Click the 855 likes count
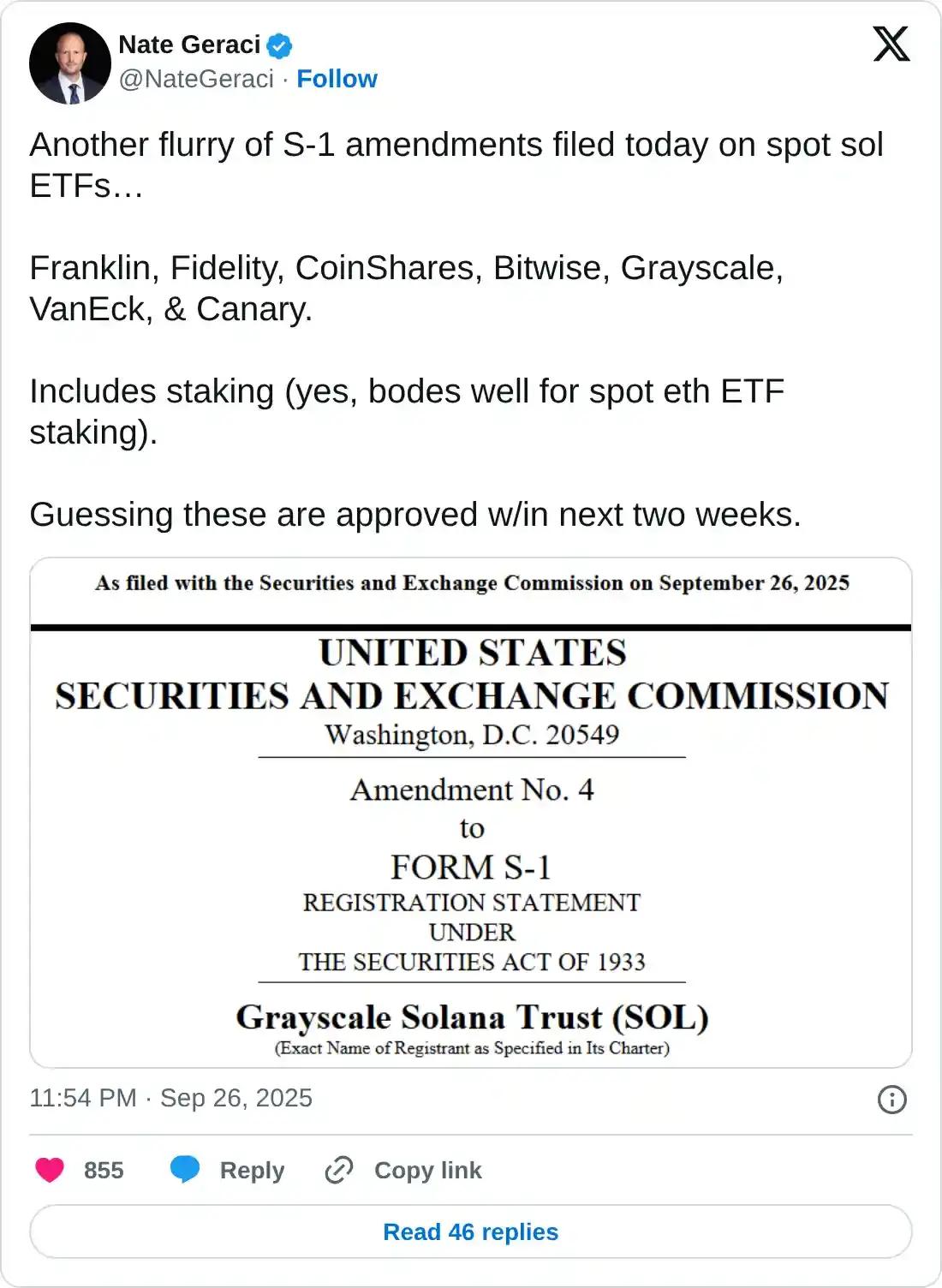The height and width of the screenshot is (1288, 942). pos(104,1171)
